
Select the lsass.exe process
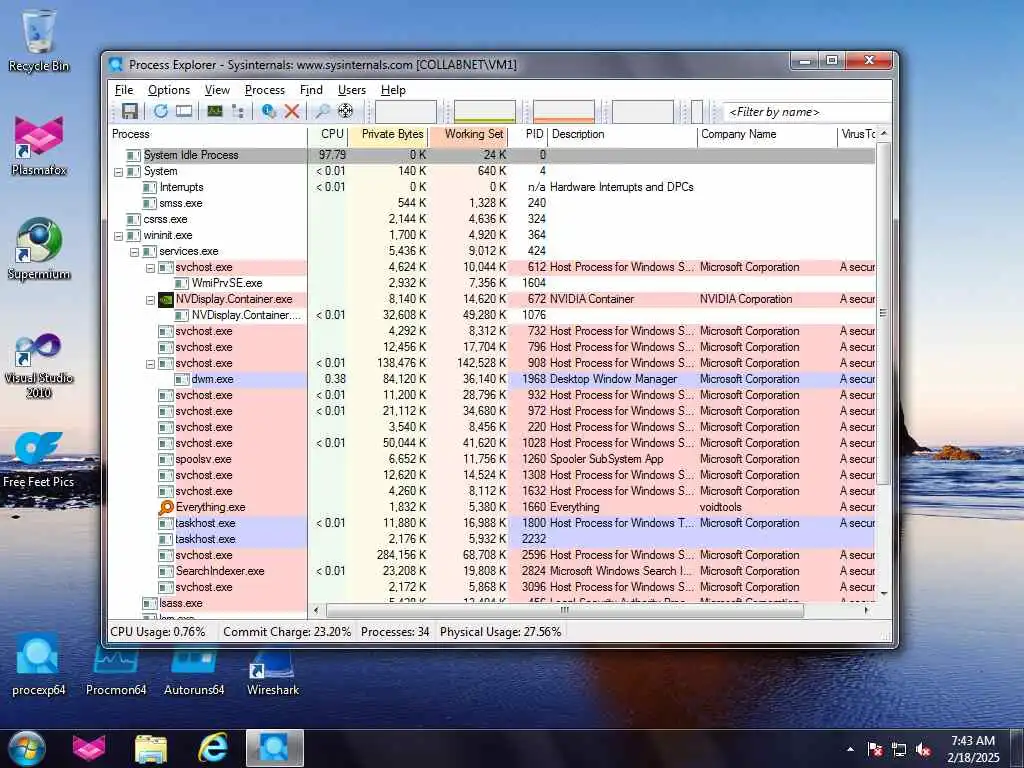(x=491, y=603)
